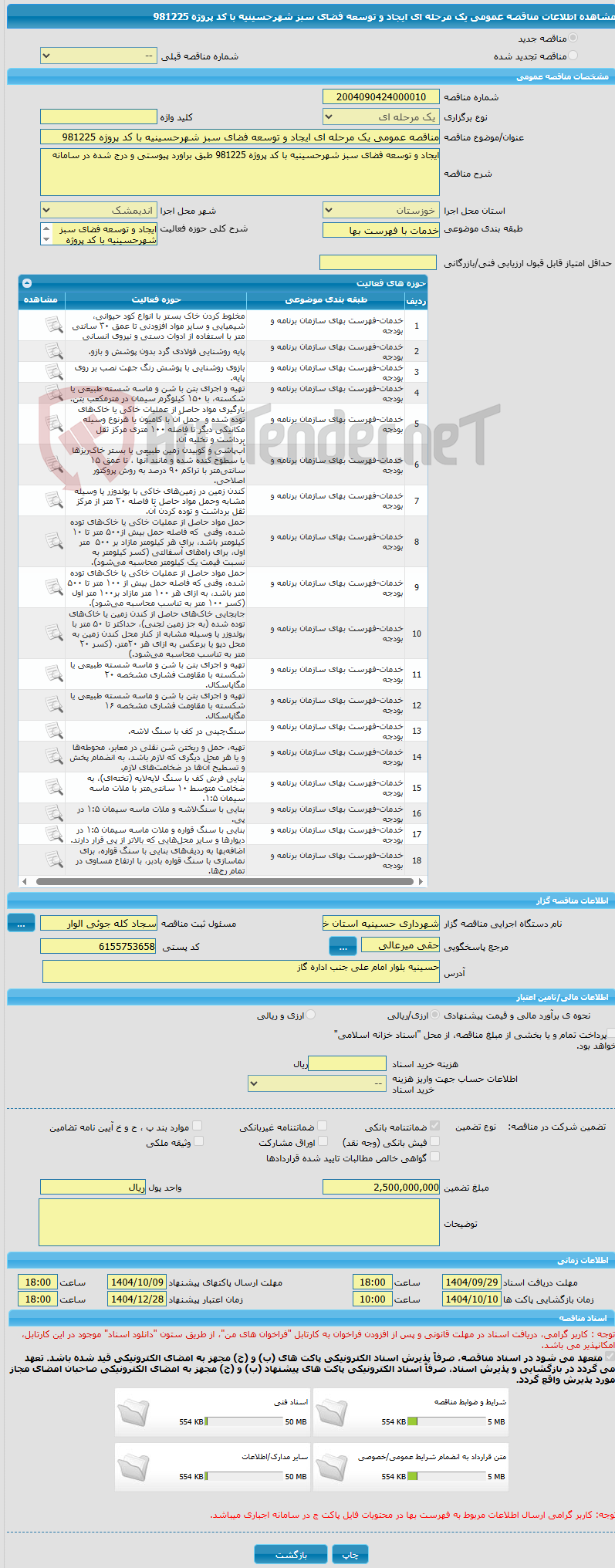Screen dimensions: 615x1568
Task: Open متن قرارداد folder icon
Action: pos(331,1468)
